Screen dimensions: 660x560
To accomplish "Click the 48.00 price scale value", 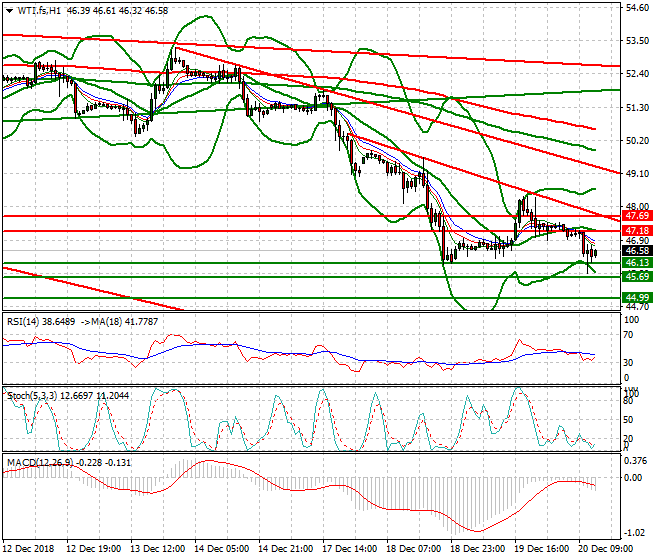I will (x=637, y=206).
